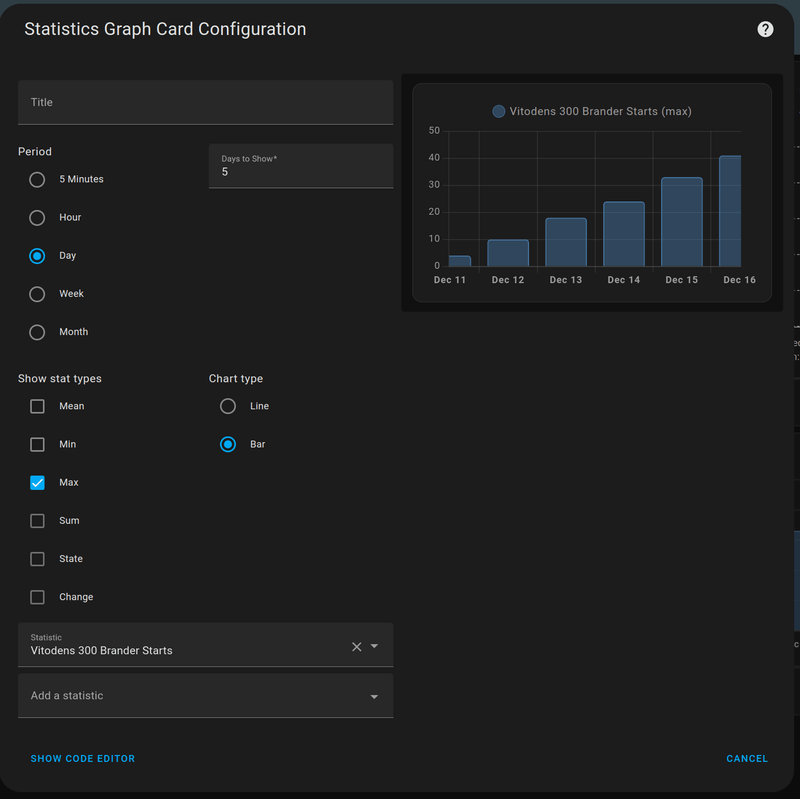Check the State stat type box
This screenshot has height=799, width=800.
click(x=37, y=559)
